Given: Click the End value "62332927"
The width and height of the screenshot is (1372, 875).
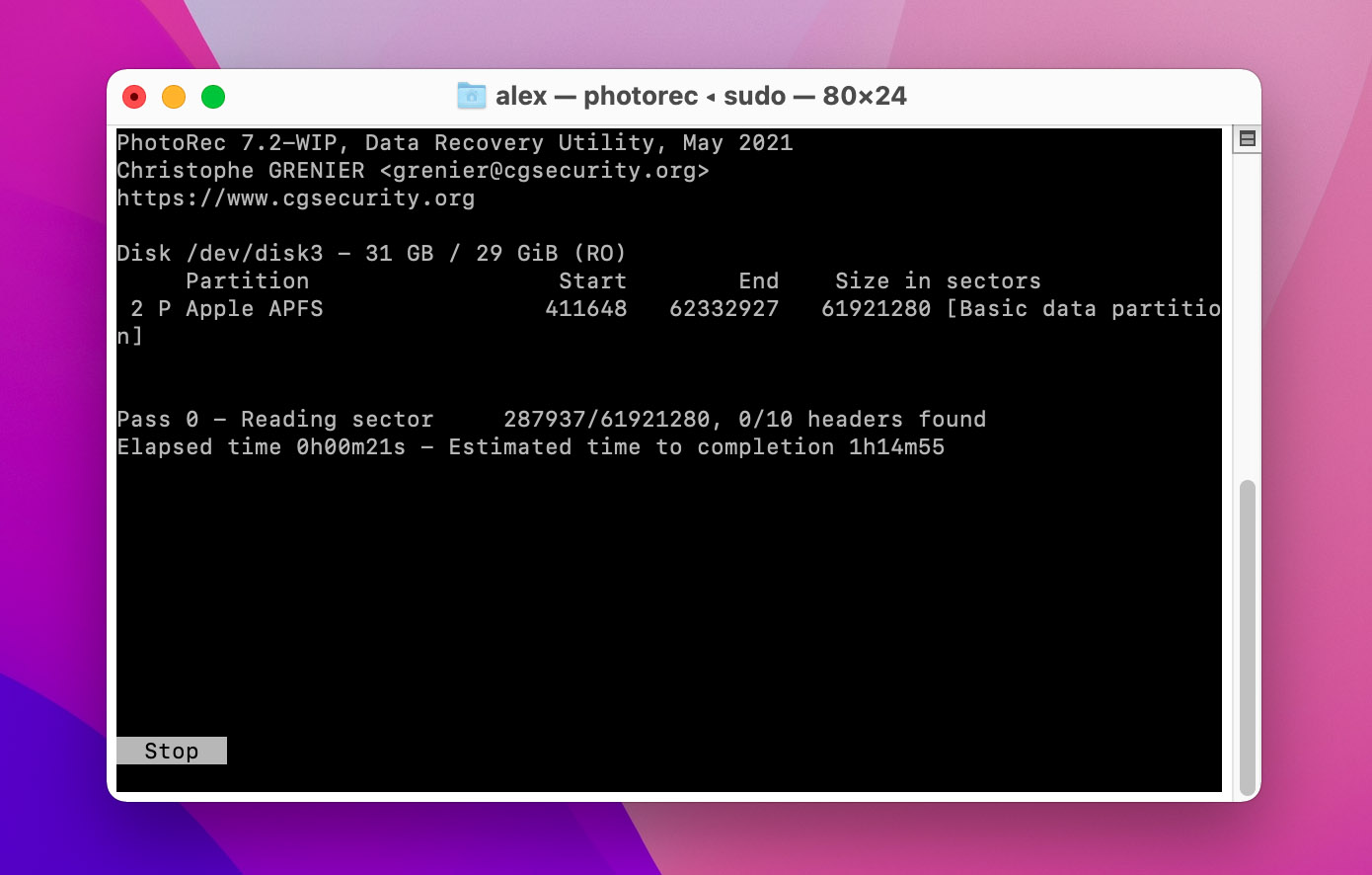Looking at the screenshot, I should pyautogui.click(x=724, y=309).
